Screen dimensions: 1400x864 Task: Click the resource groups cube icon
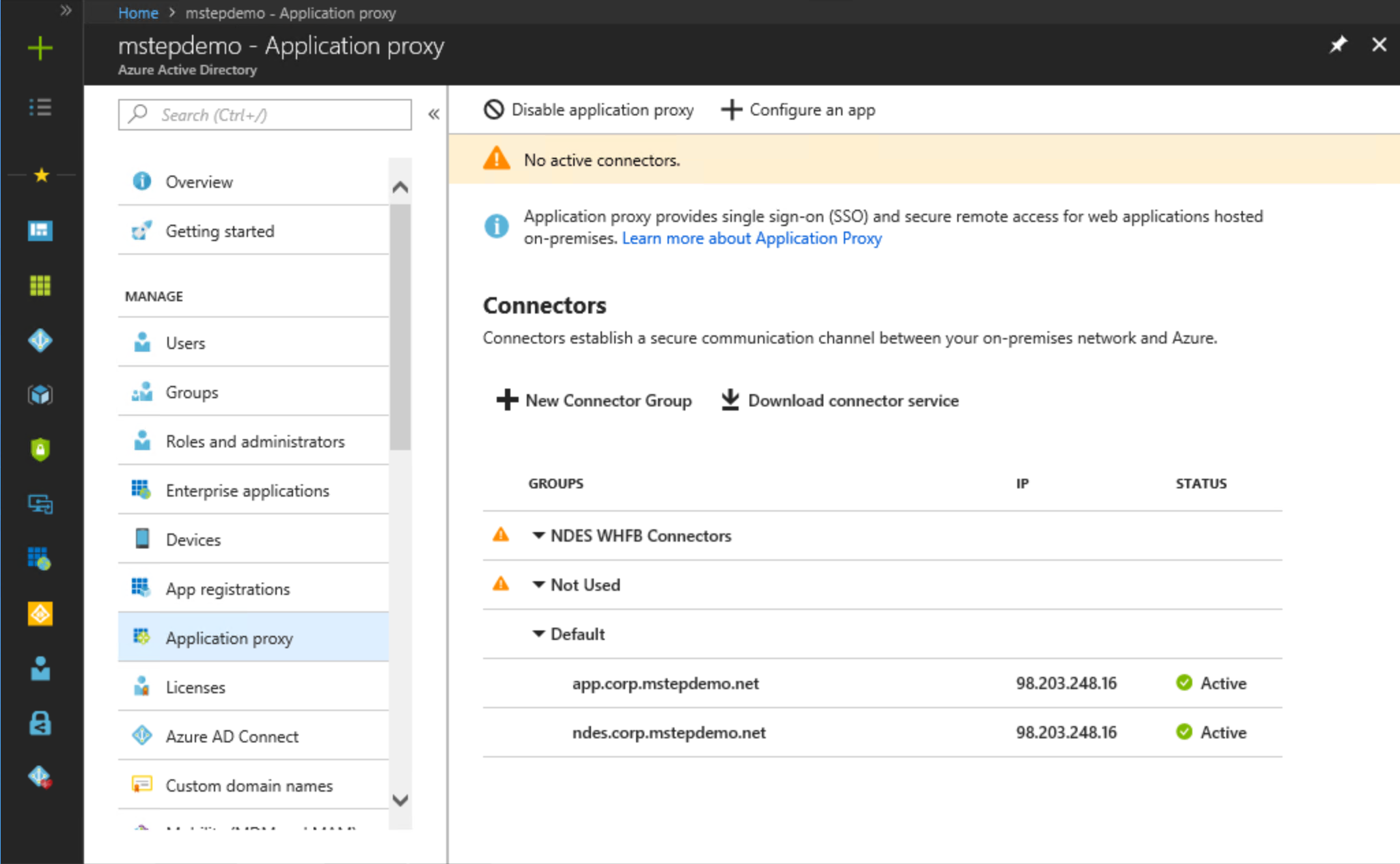(40, 395)
